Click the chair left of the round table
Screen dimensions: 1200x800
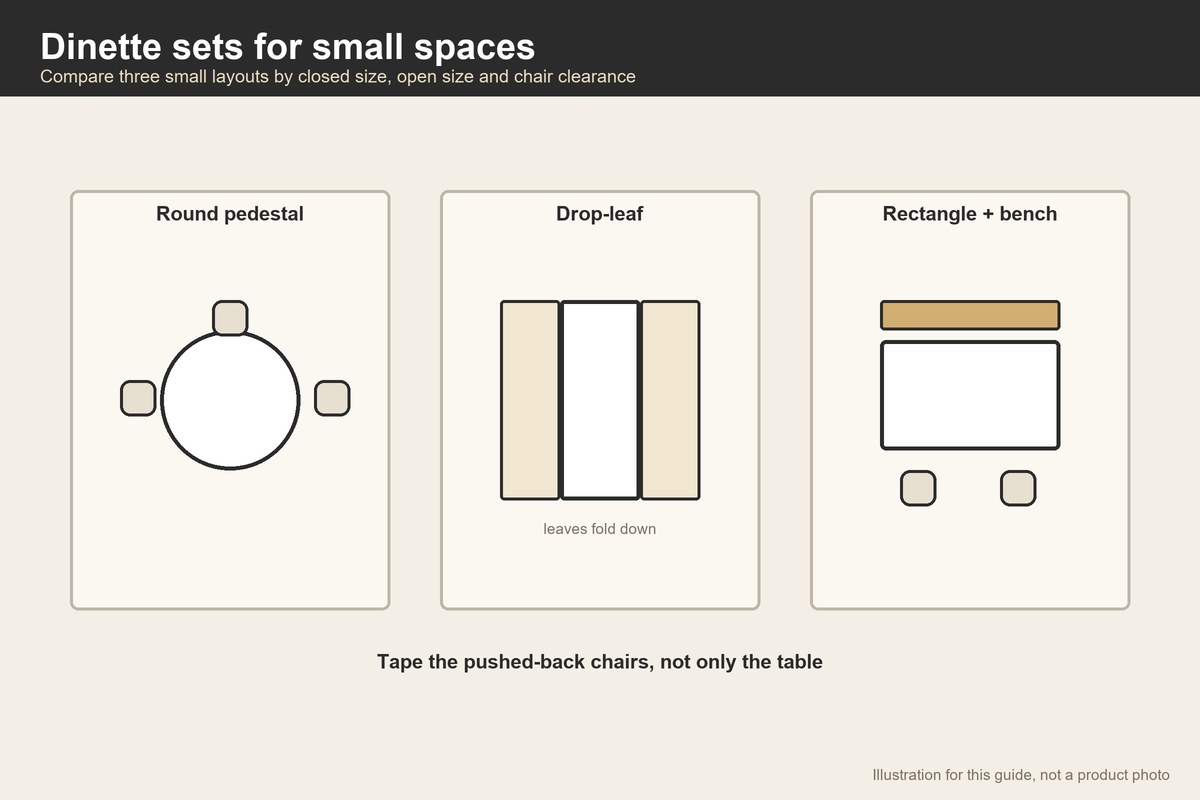tap(138, 398)
